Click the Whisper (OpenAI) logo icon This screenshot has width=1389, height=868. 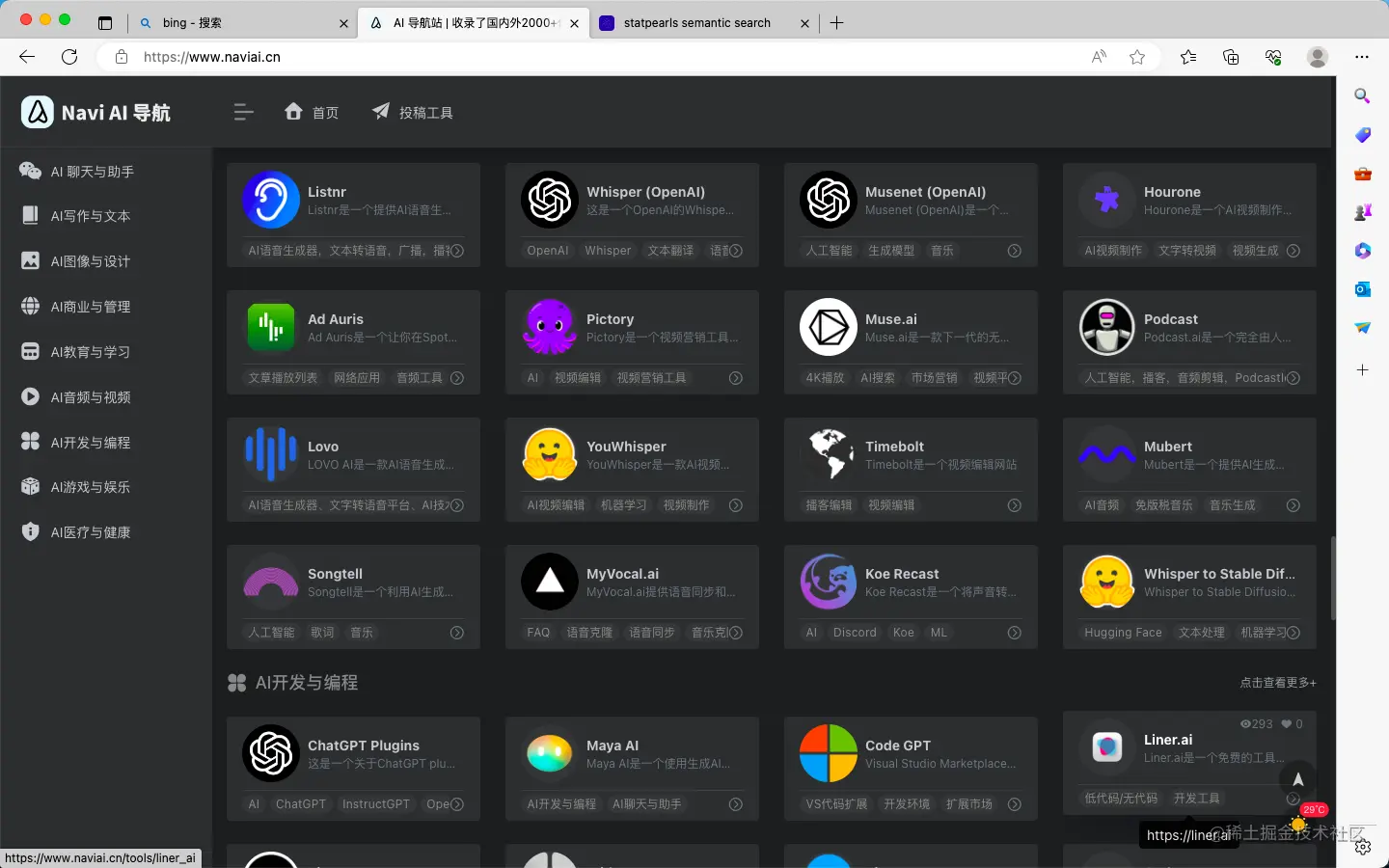(x=550, y=200)
